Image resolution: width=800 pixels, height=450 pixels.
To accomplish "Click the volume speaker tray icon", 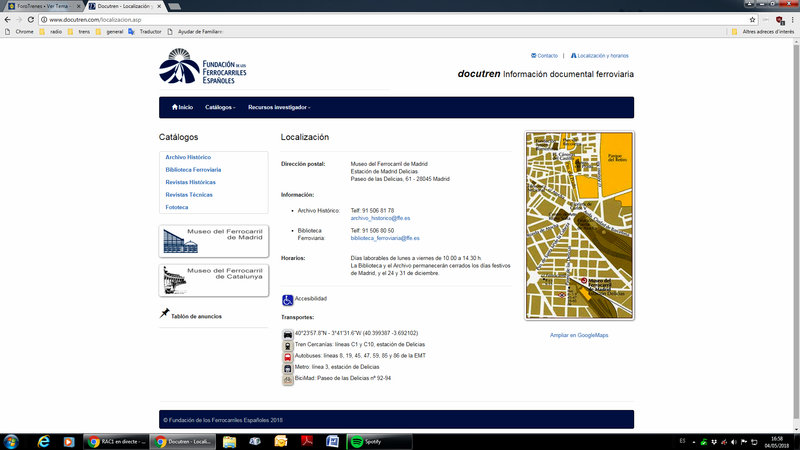I will 734,442.
